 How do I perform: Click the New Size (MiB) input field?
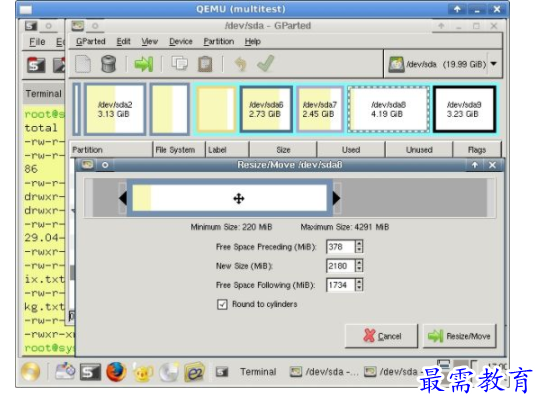click(340, 266)
